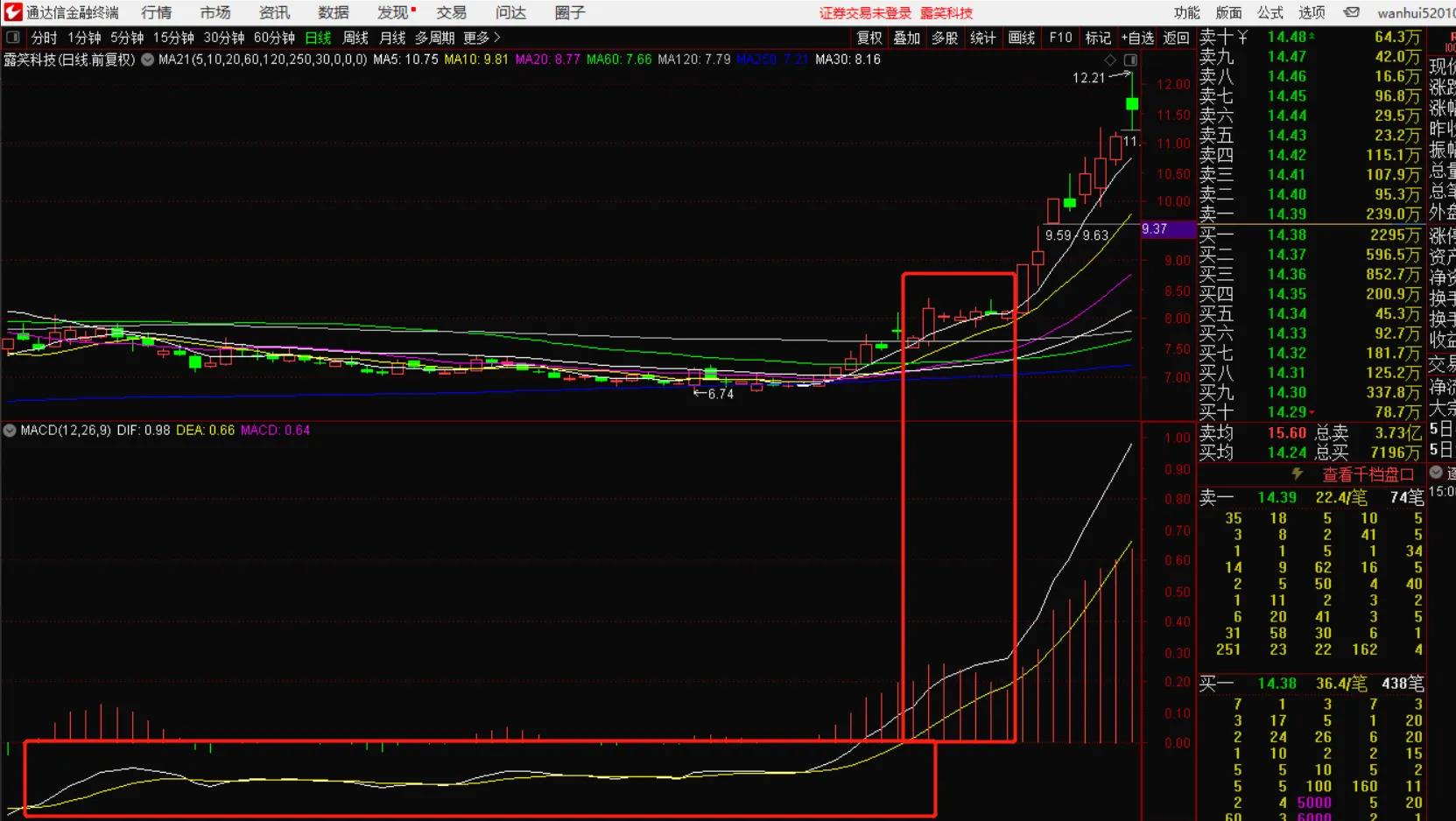Click the 买一 price 14.38 at top
Image resolution: width=1456 pixels, height=821 pixels.
(1287, 235)
